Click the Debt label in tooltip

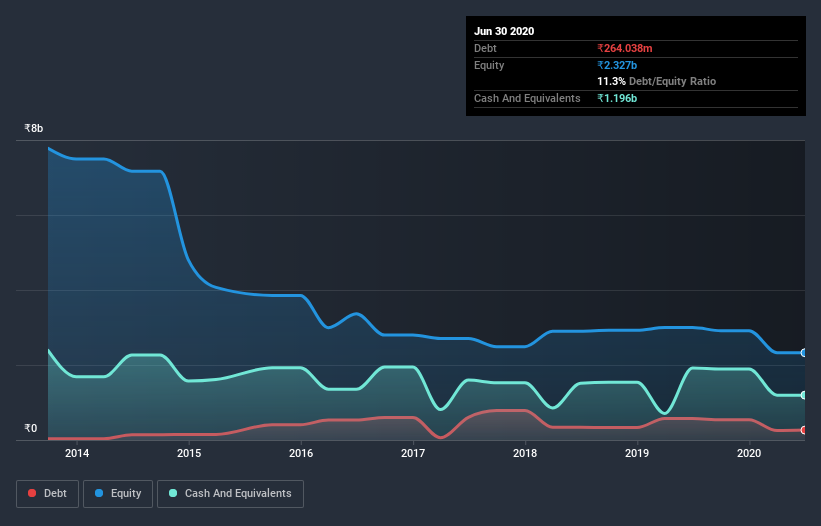pyautogui.click(x=485, y=48)
